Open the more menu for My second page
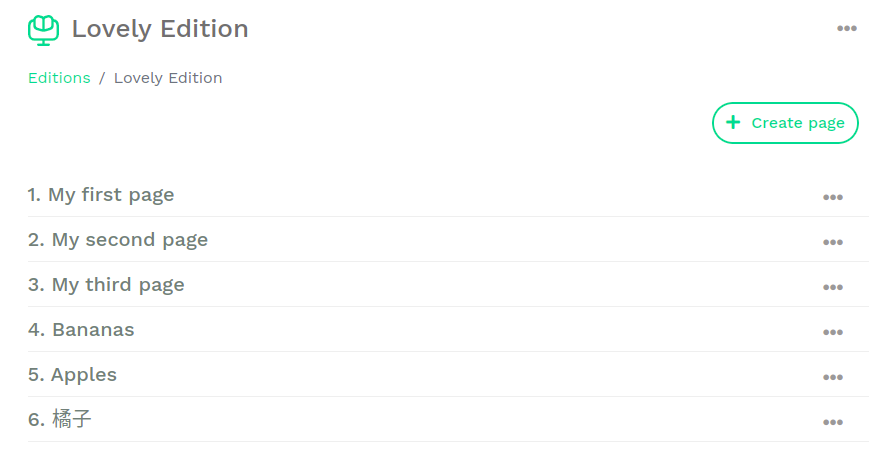The width and height of the screenshot is (892, 472). pos(833,242)
